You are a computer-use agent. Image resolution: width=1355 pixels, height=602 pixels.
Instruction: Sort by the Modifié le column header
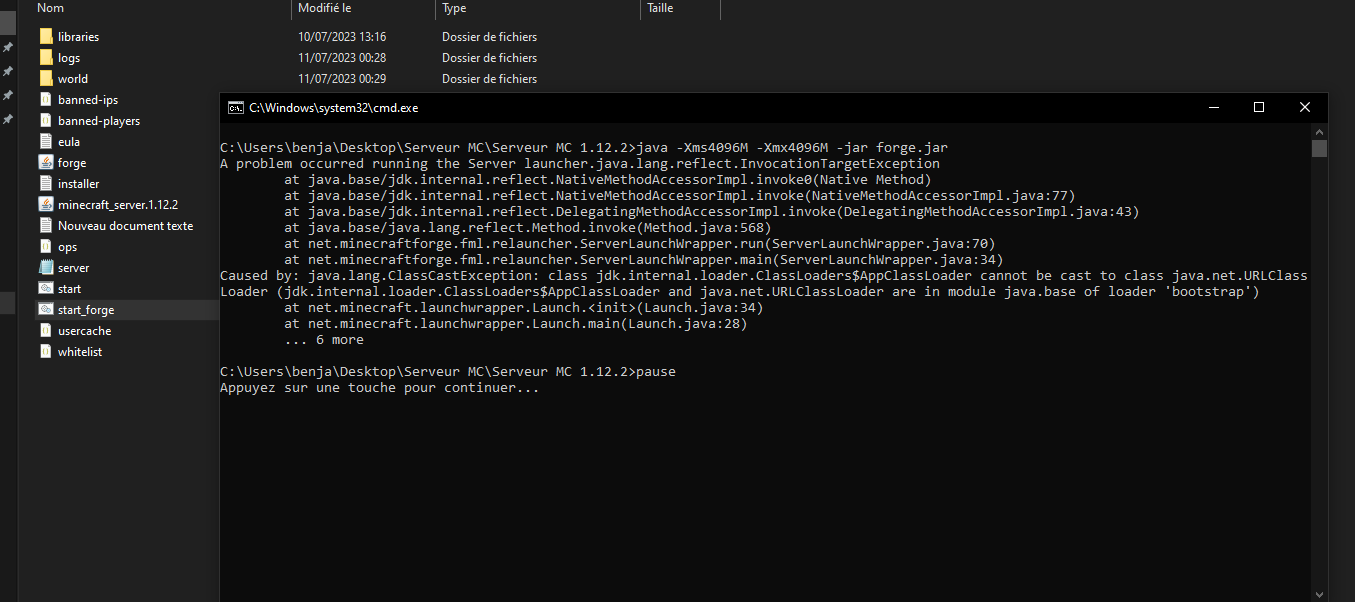pos(324,8)
